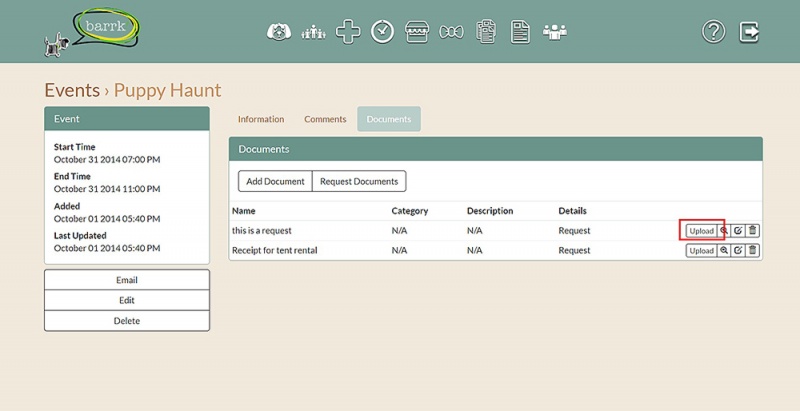Click 'Receipt for tent rental' document name
Screen dimensions: 800x411
274,250
